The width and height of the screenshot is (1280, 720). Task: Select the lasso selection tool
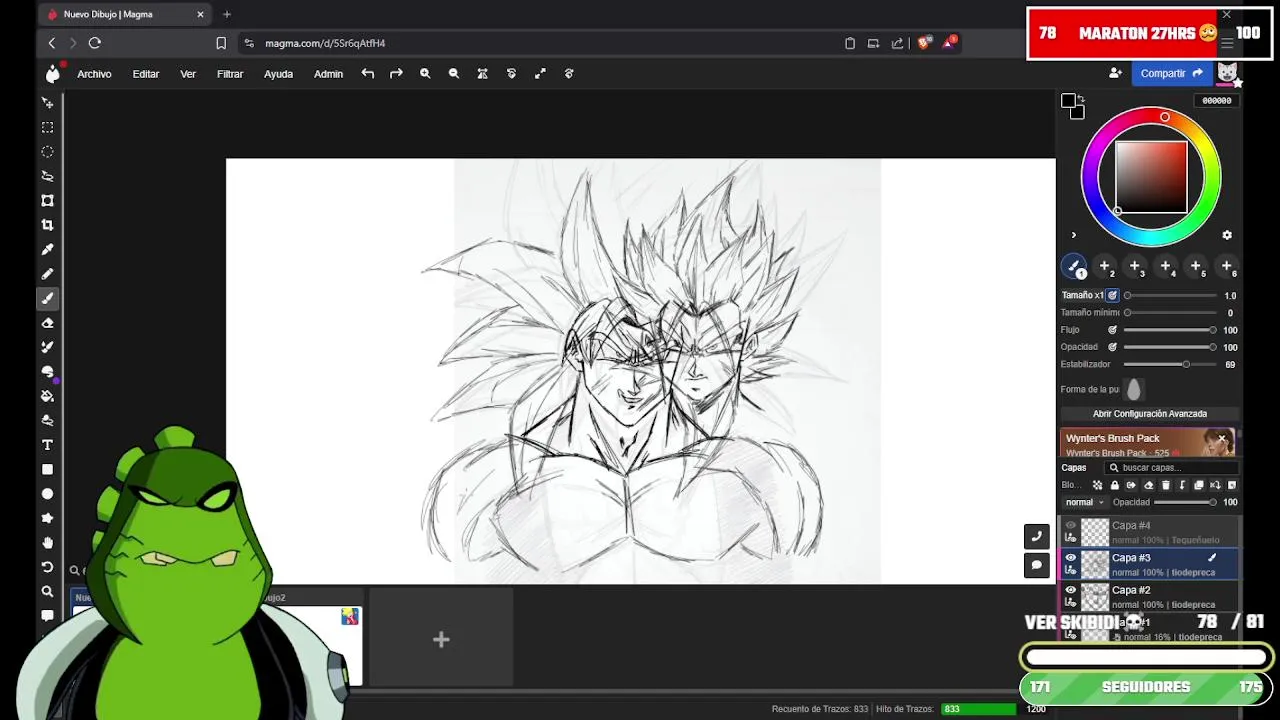[x=47, y=176]
